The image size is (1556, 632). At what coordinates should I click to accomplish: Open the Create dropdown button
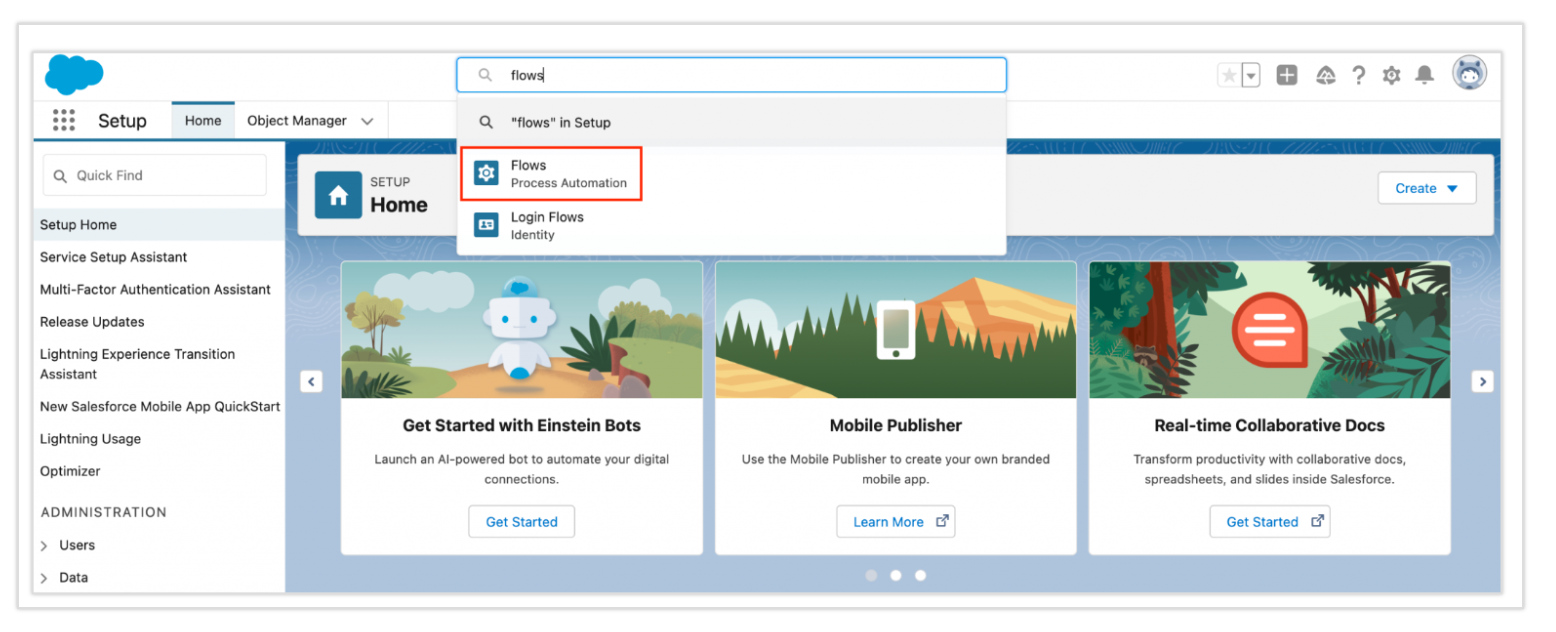(1427, 188)
